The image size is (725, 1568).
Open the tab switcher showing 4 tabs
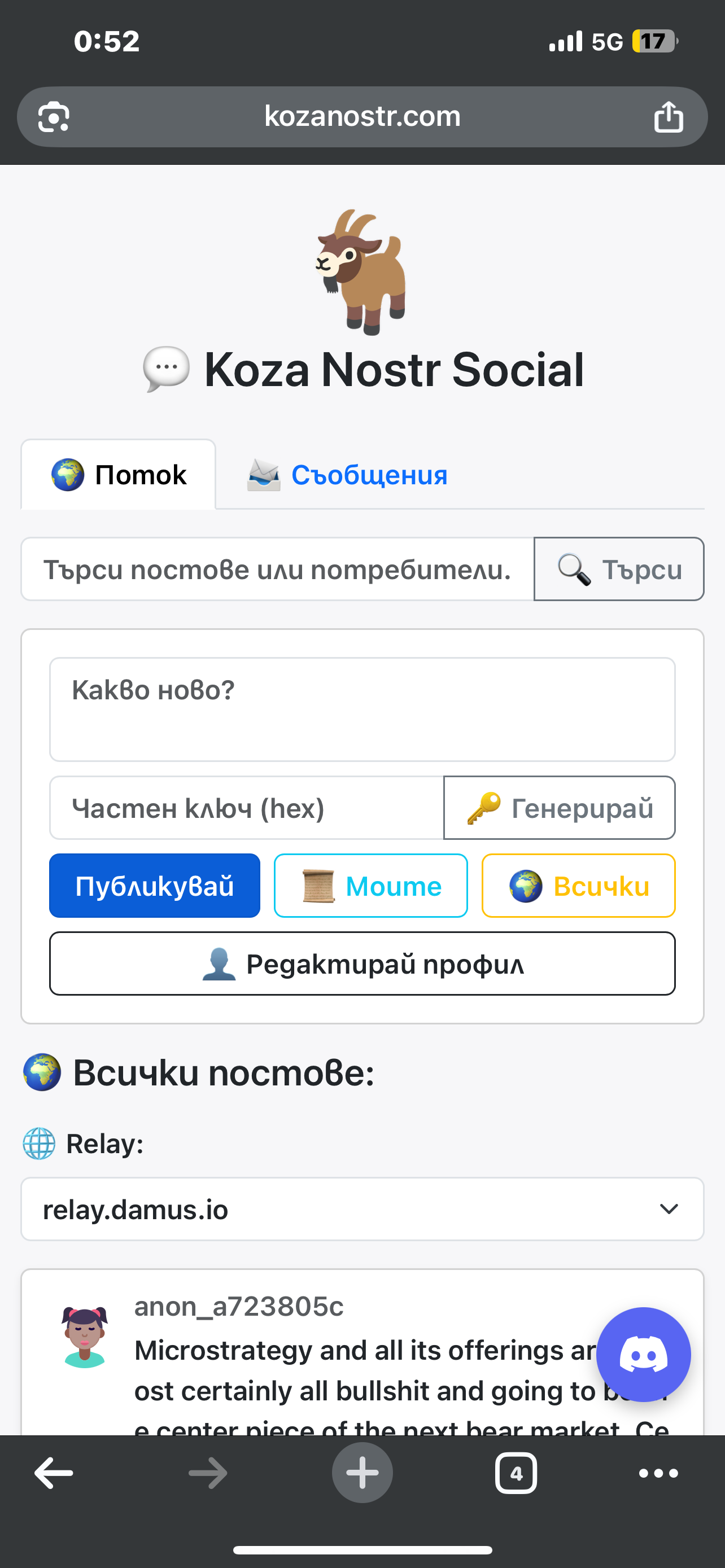tap(516, 1473)
